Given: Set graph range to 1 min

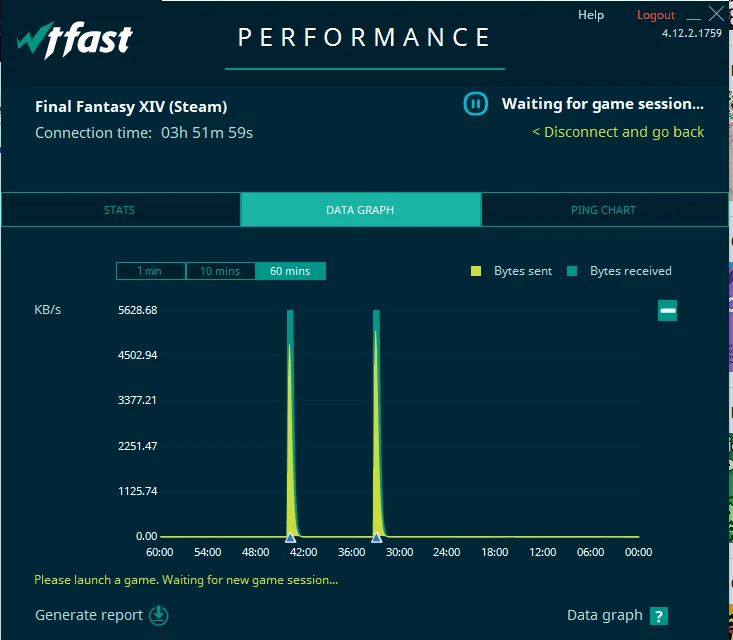Looking at the screenshot, I should pos(151,271).
